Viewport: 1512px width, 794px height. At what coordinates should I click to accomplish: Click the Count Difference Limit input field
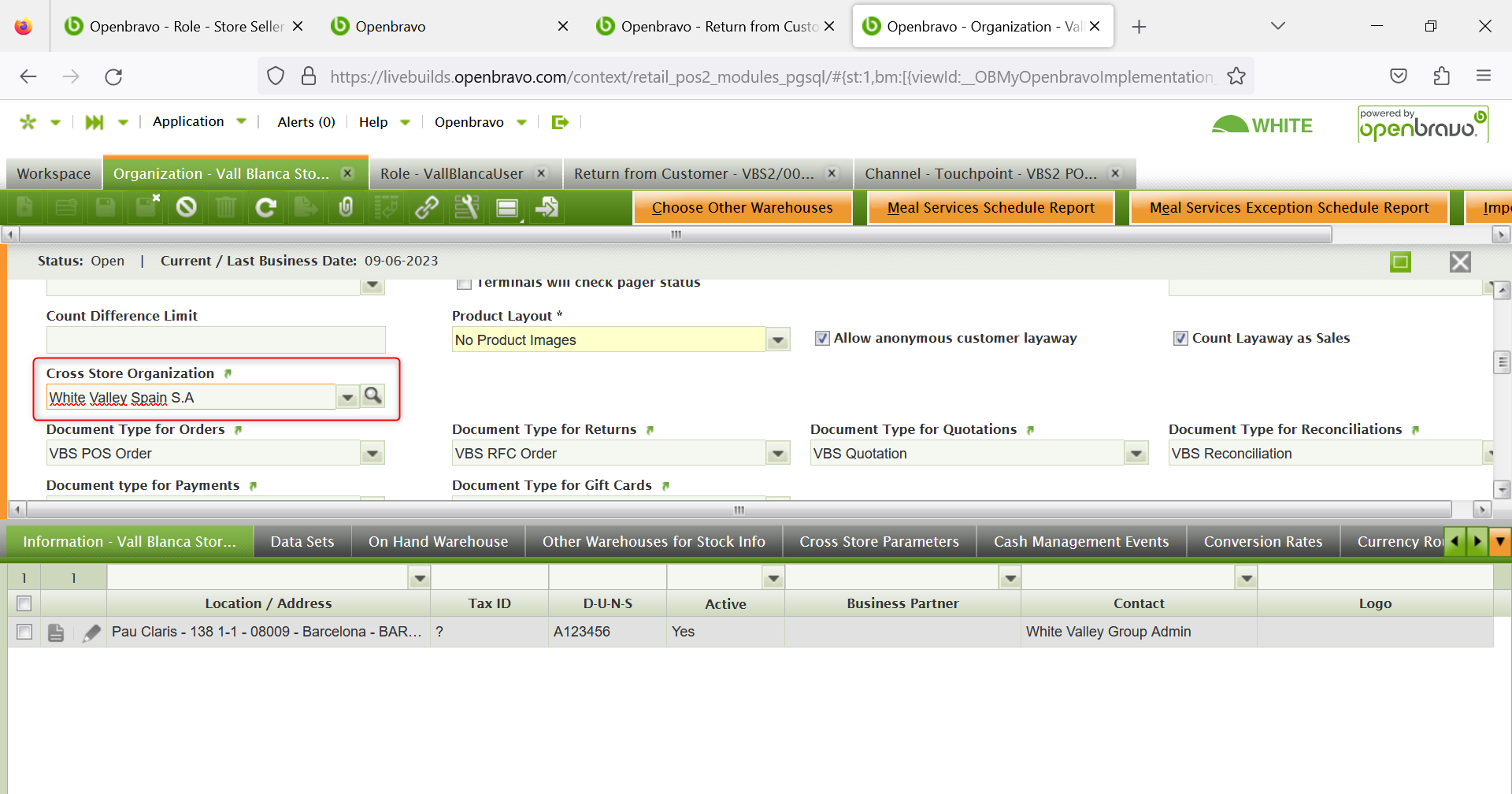pos(215,340)
